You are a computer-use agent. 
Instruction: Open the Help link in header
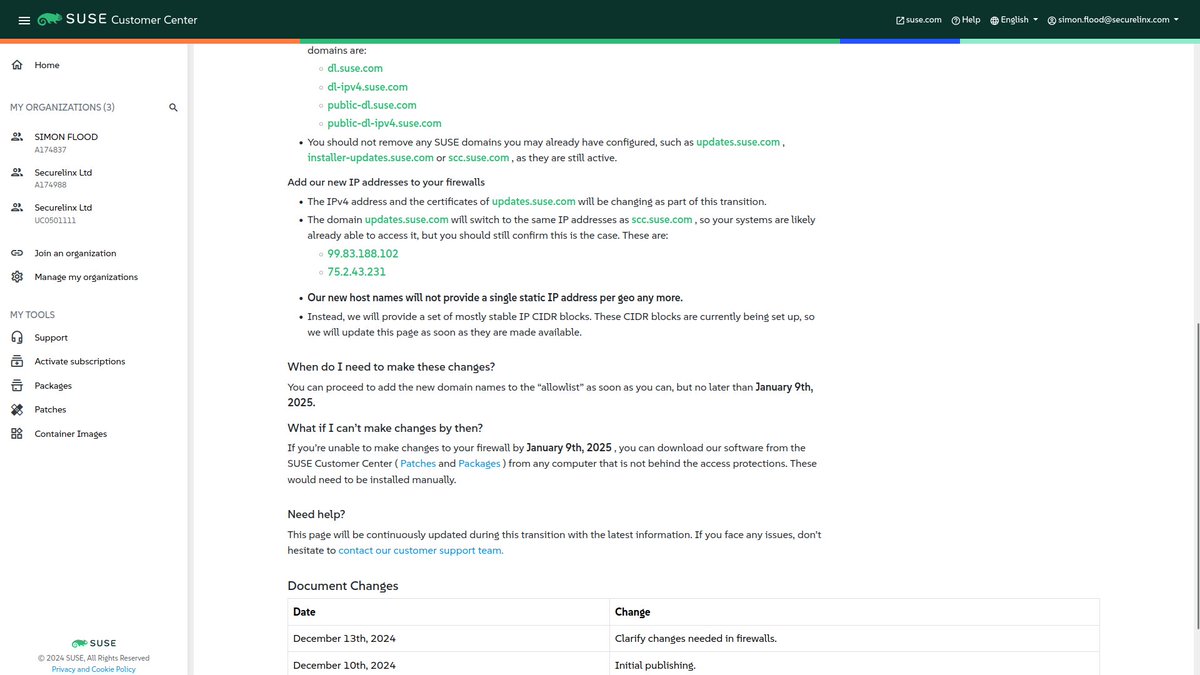[965, 20]
